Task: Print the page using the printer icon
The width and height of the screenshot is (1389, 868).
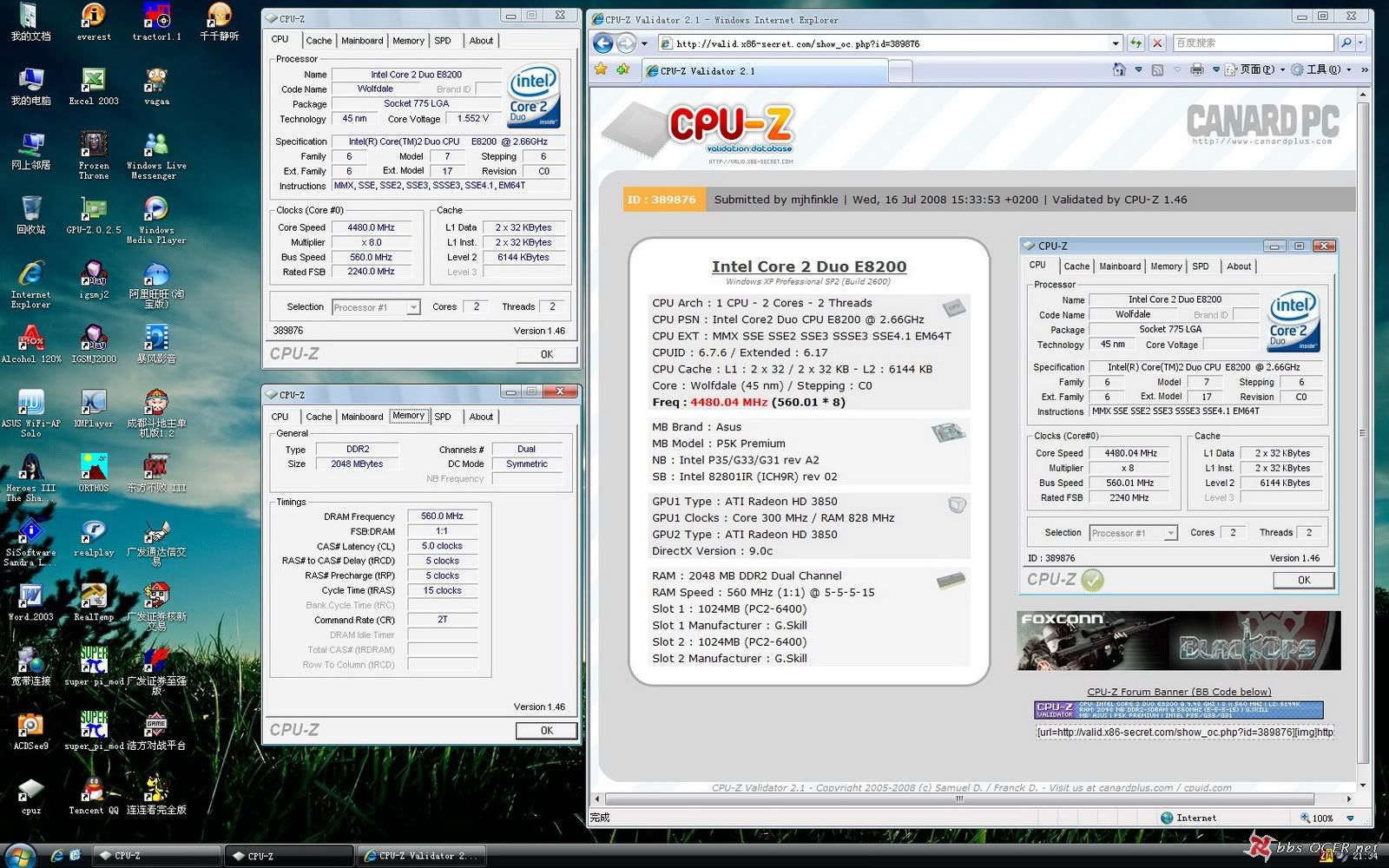Action: click(x=1197, y=69)
